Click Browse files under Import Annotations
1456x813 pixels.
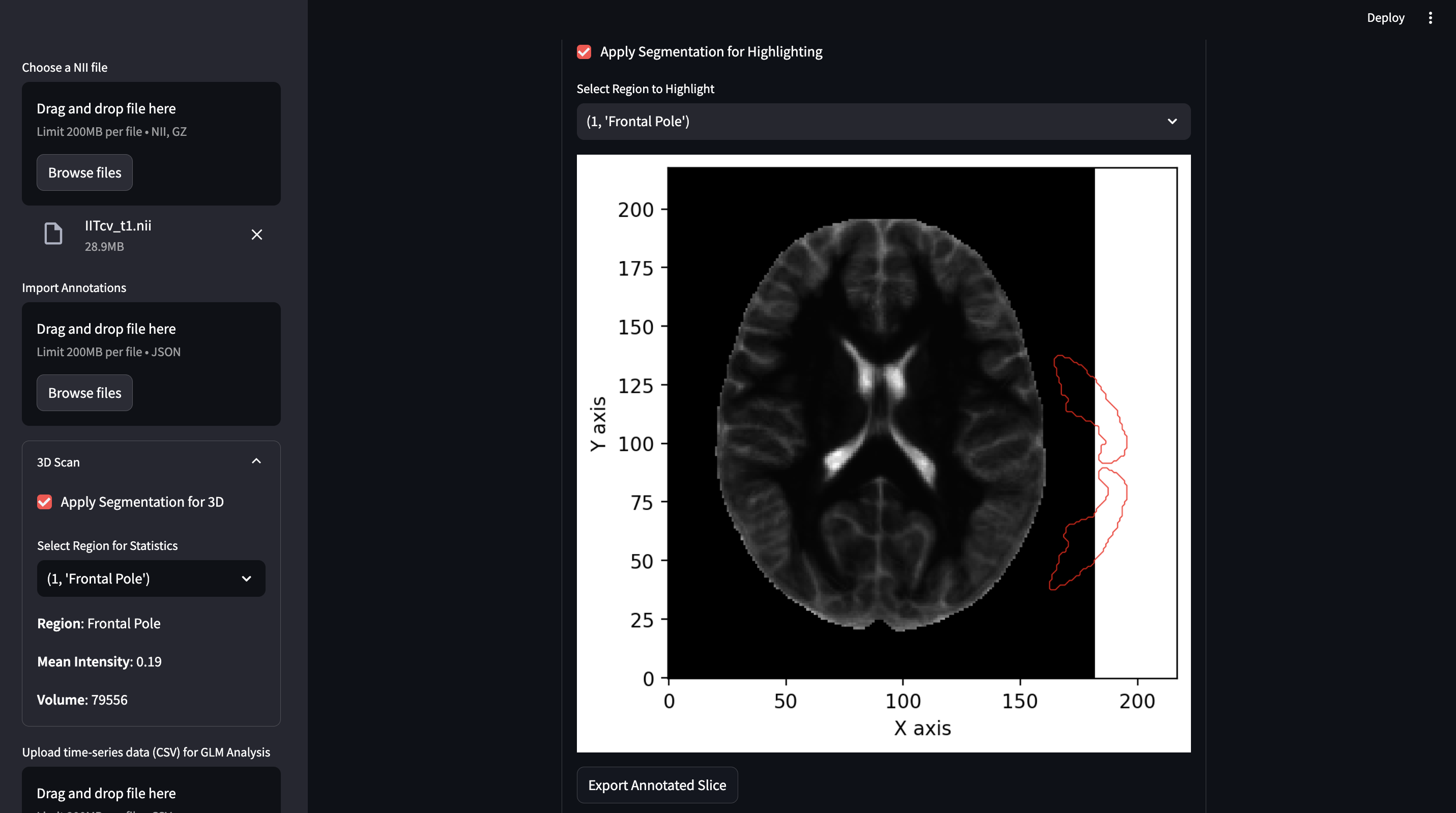coord(84,393)
